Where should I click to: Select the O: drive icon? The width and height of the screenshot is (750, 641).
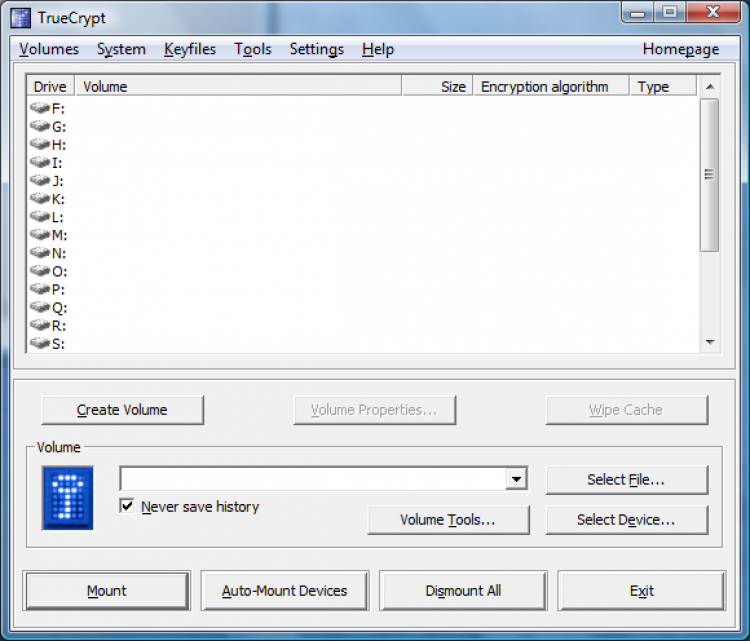click(40, 271)
